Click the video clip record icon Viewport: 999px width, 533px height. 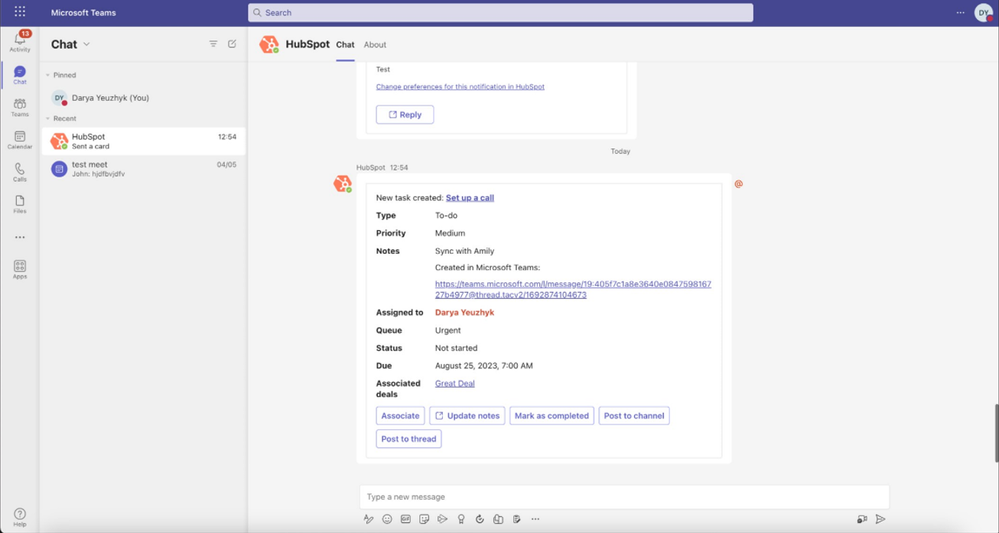click(x=862, y=519)
